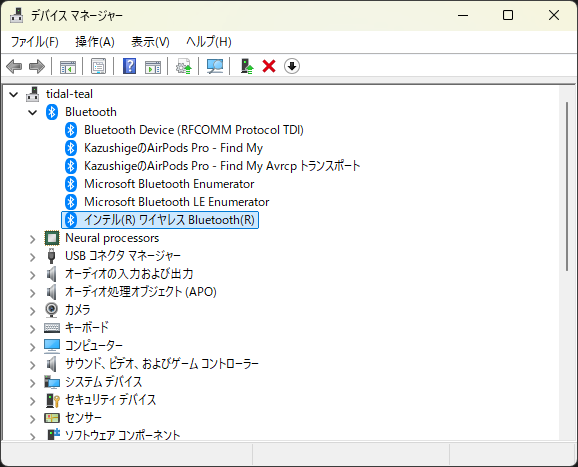Image resolution: width=578 pixels, height=467 pixels.
Task: Open the 表示(V) menu
Action: (x=150, y=42)
